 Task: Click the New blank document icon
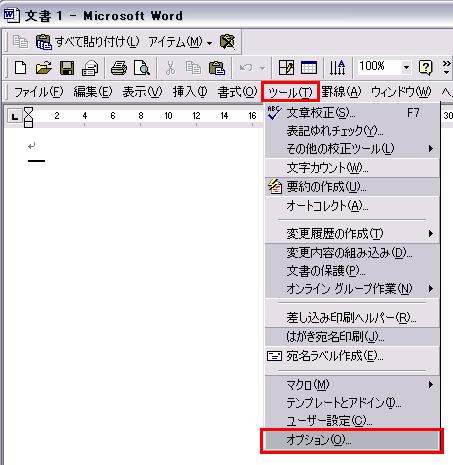click(21, 68)
